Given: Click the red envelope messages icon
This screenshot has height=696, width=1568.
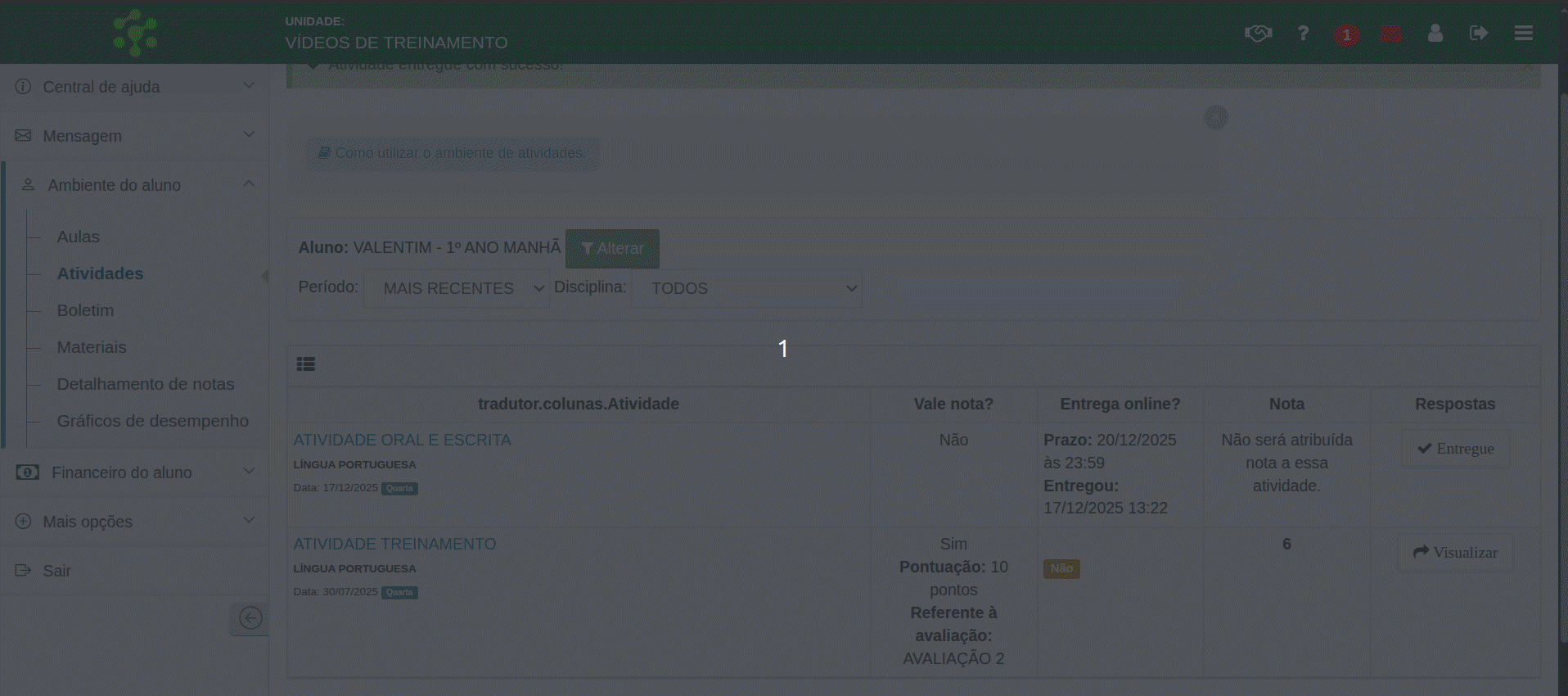Looking at the screenshot, I should point(1390,34).
